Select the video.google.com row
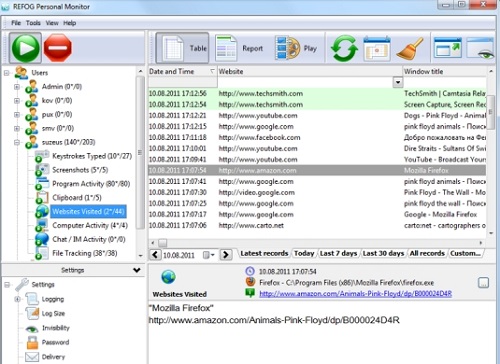The width and height of the screenshot is (500, 364). pyautogui.click(x=317, y=192)
